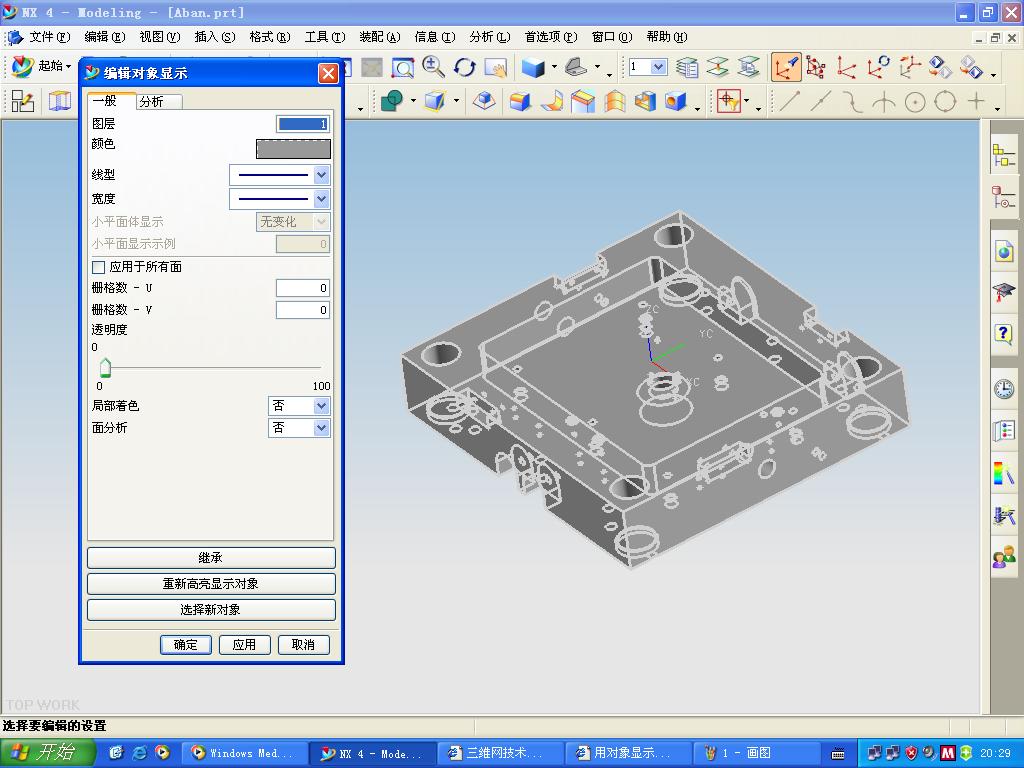Open the 工具(T) menu
Screen dimensions: 1024x768
(325, 37)
